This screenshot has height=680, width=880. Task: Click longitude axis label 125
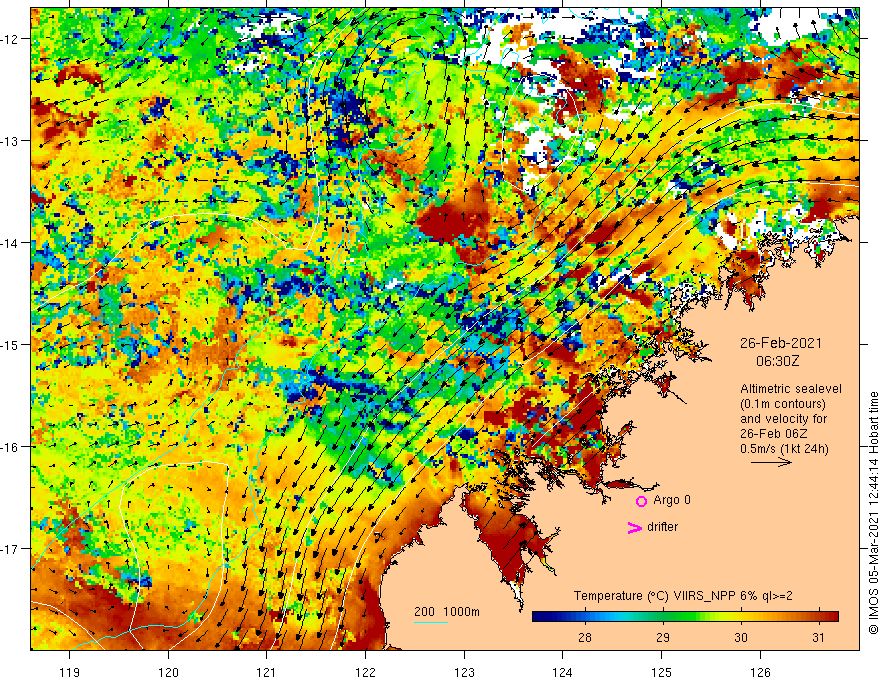(662, 672)
